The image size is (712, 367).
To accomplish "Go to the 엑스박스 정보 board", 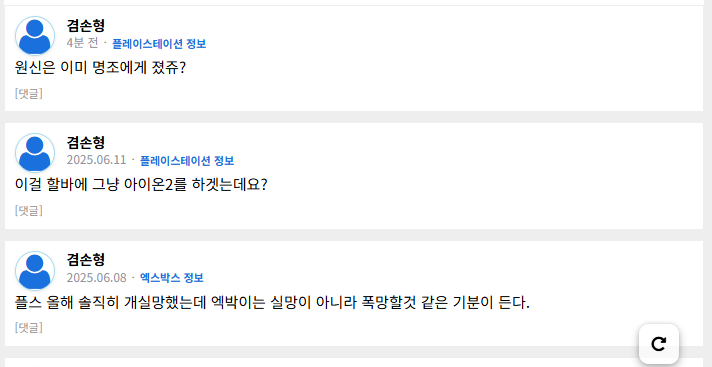I will click(x=172, y=278).
